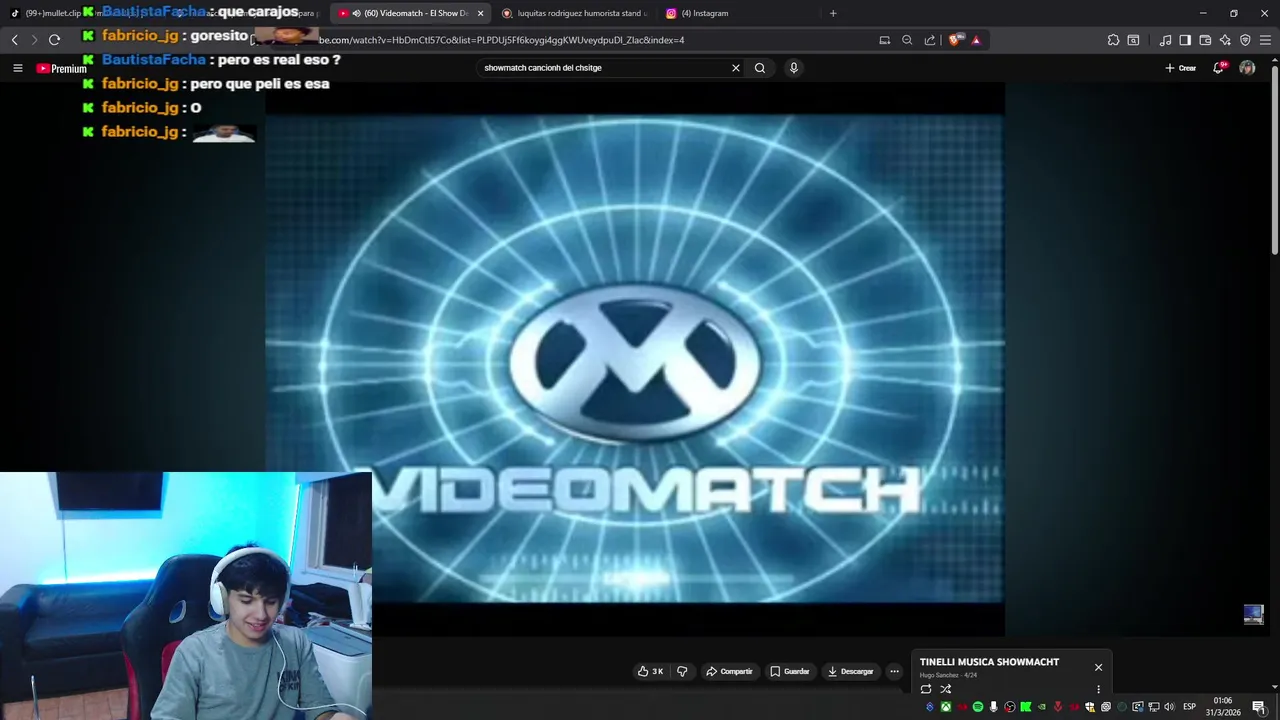Click the Videomatch video player
1280x720 pixels.
point(635,358)
